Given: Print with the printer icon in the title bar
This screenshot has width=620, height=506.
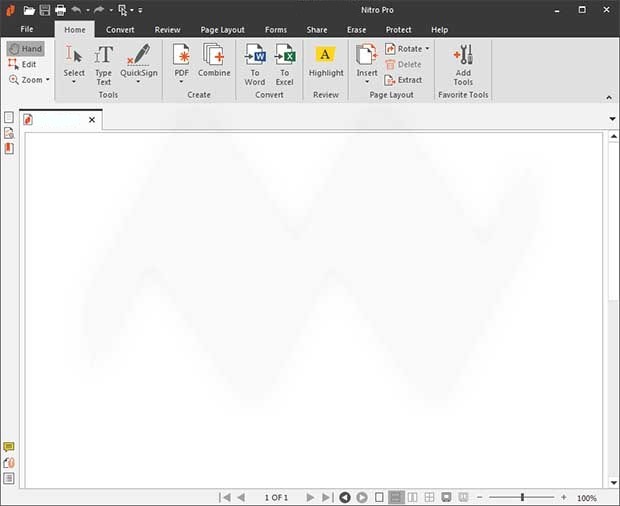Looking at the screenshot, I should click(x=60, y=10).
